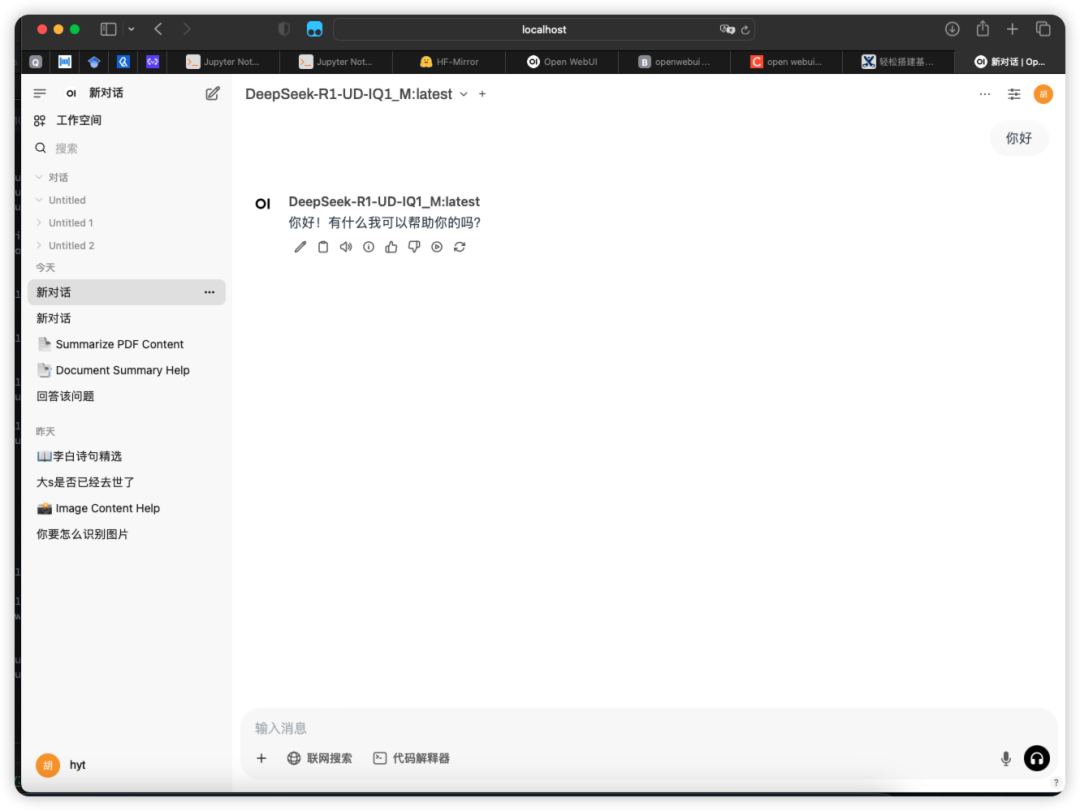Image resolution: width=1080 pixels, height=811 pixels.
Task: Open the 李白诗句精选 chat
Action: [x=127, y=456]
